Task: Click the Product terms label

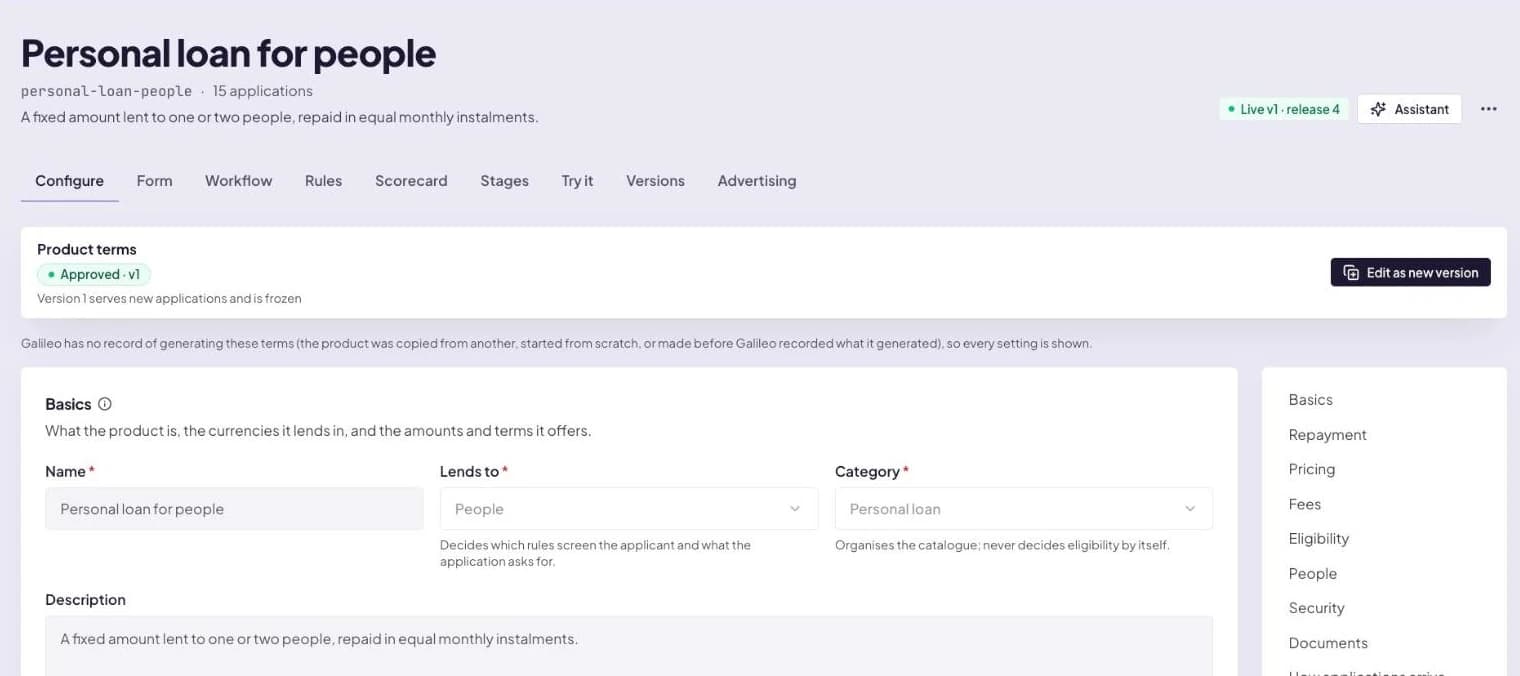Action: [87, 249]
